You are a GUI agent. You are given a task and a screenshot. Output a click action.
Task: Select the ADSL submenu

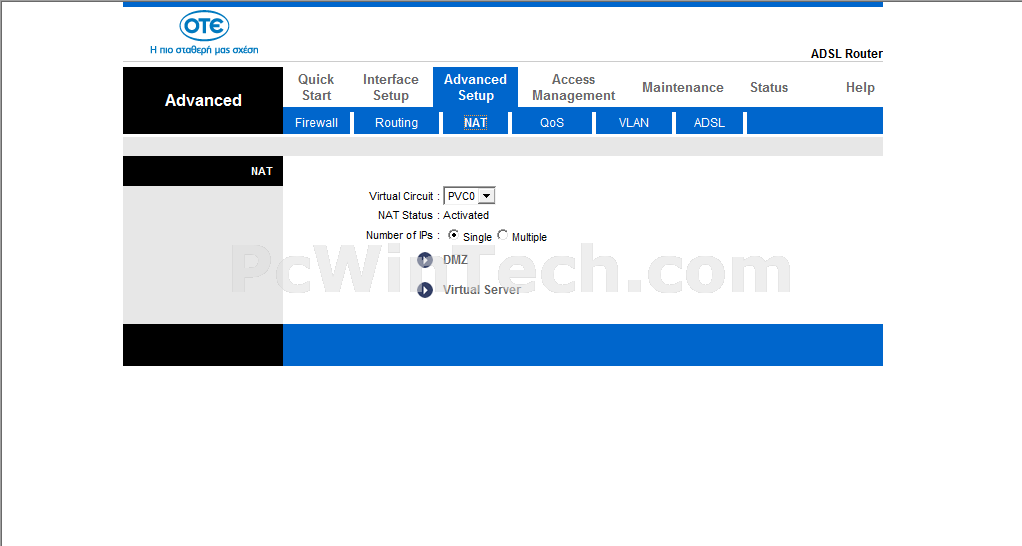point(709,122)
